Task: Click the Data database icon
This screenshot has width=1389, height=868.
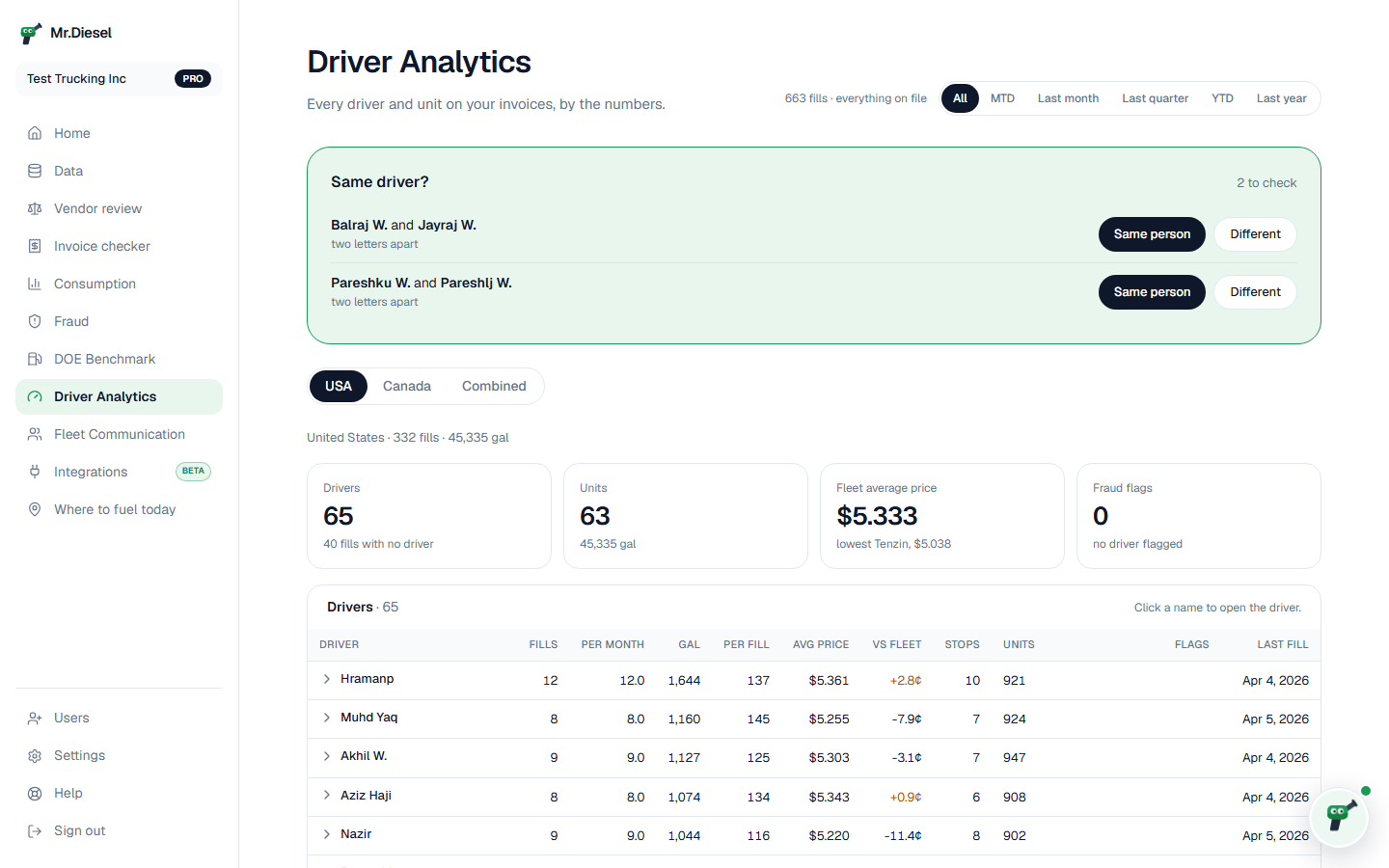Action: click(x=35, y=171)
